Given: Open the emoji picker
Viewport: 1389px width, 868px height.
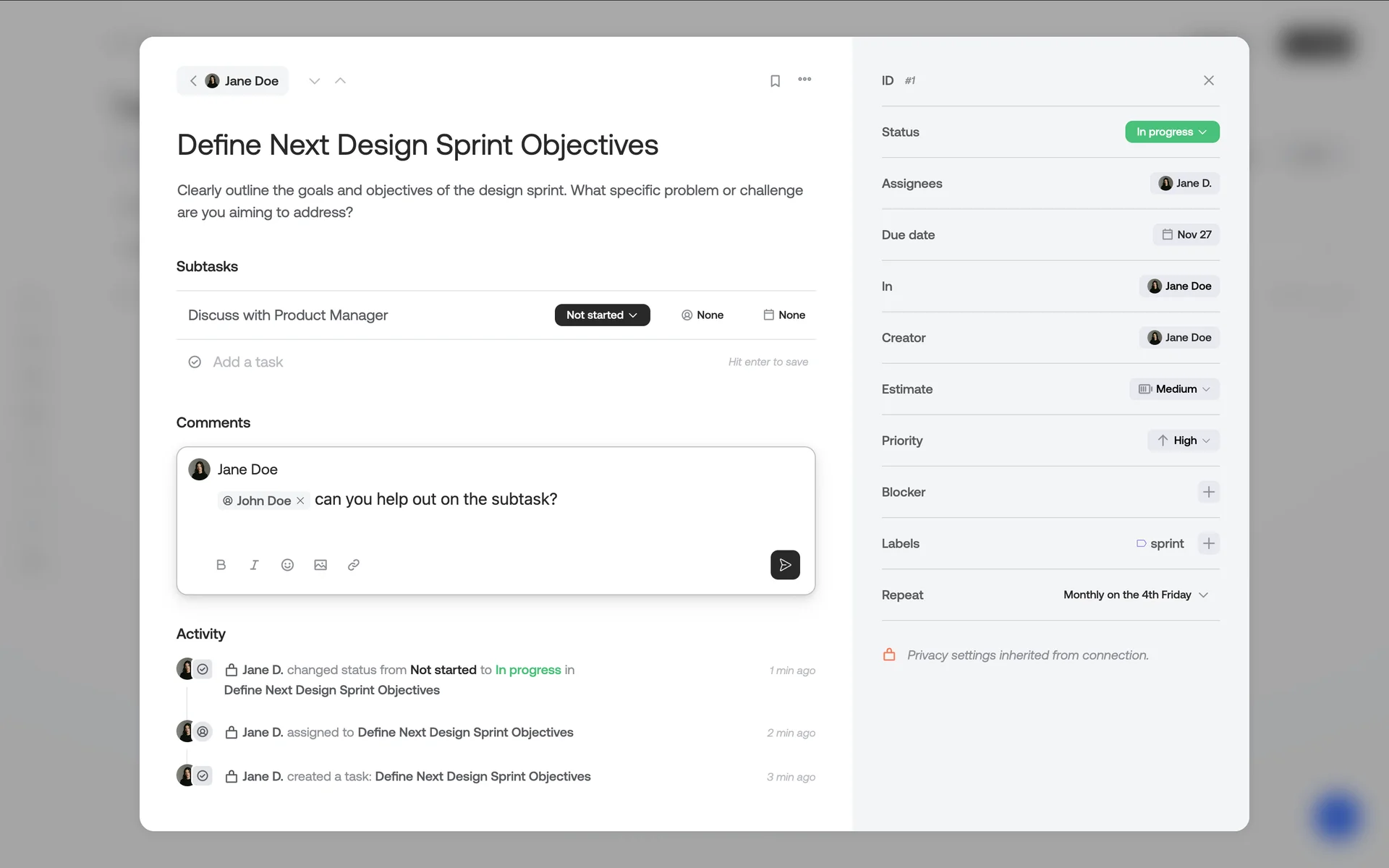Looking at the screenshot, I should tap(287, 565).
